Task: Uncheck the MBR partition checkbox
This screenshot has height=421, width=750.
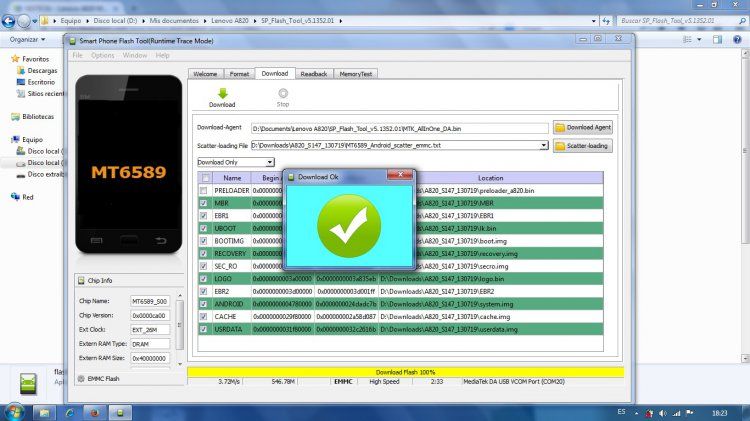Action: tap(204, 203)
